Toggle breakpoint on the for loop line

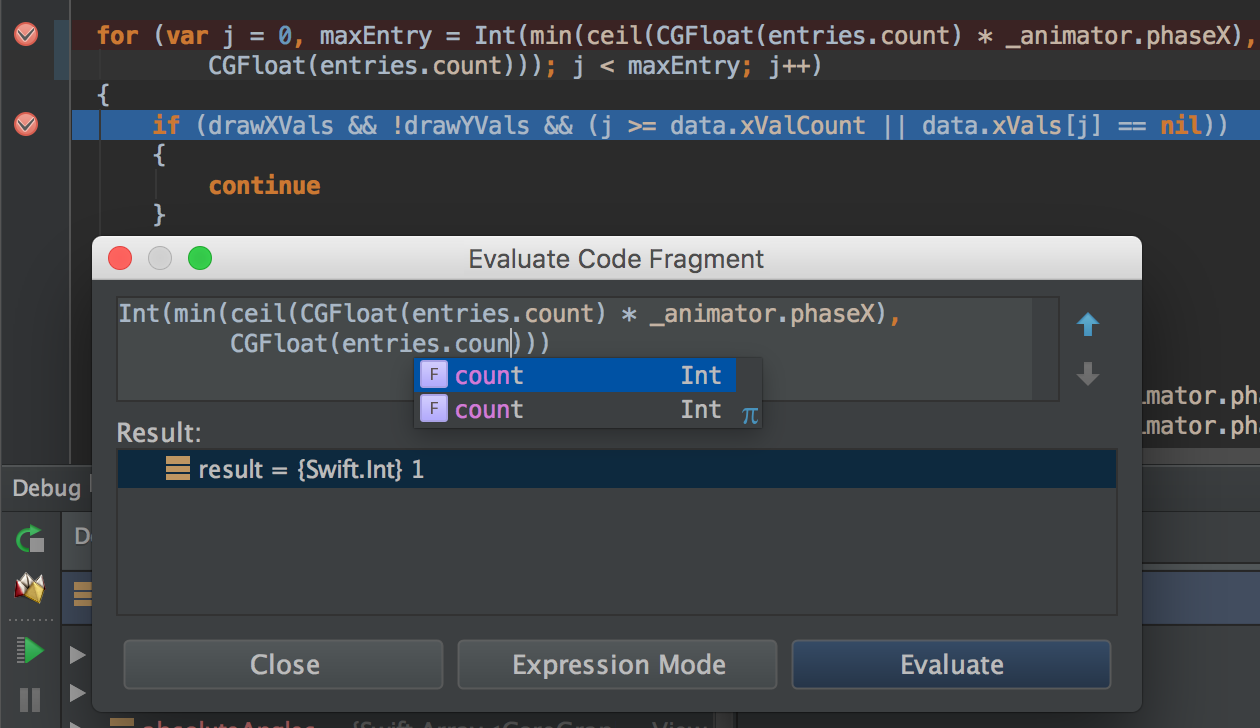[26, 35]
